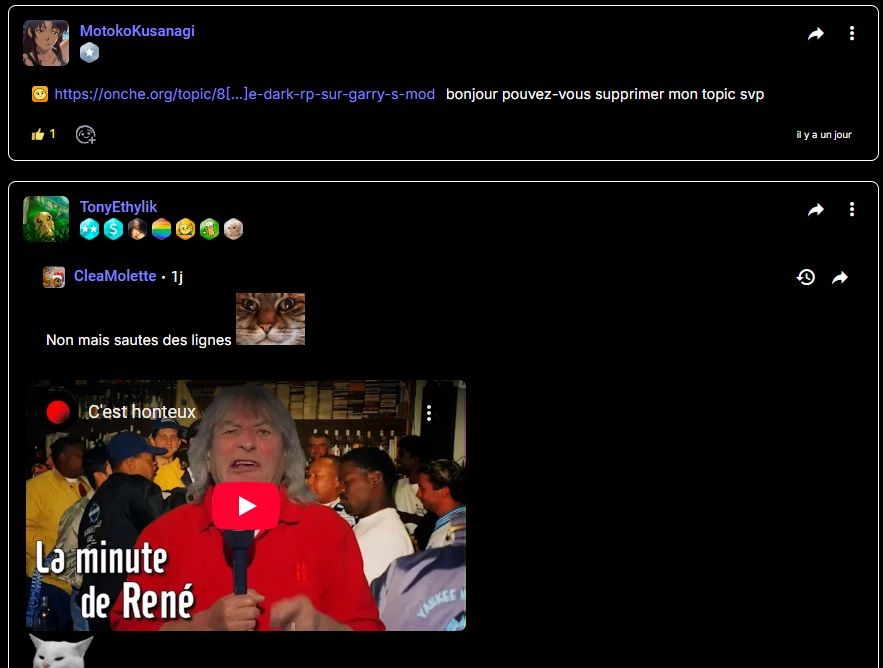Click 'Non mais sautes des lignes' quoted text
Screen dimensions: 883x668
click(139, 340)
